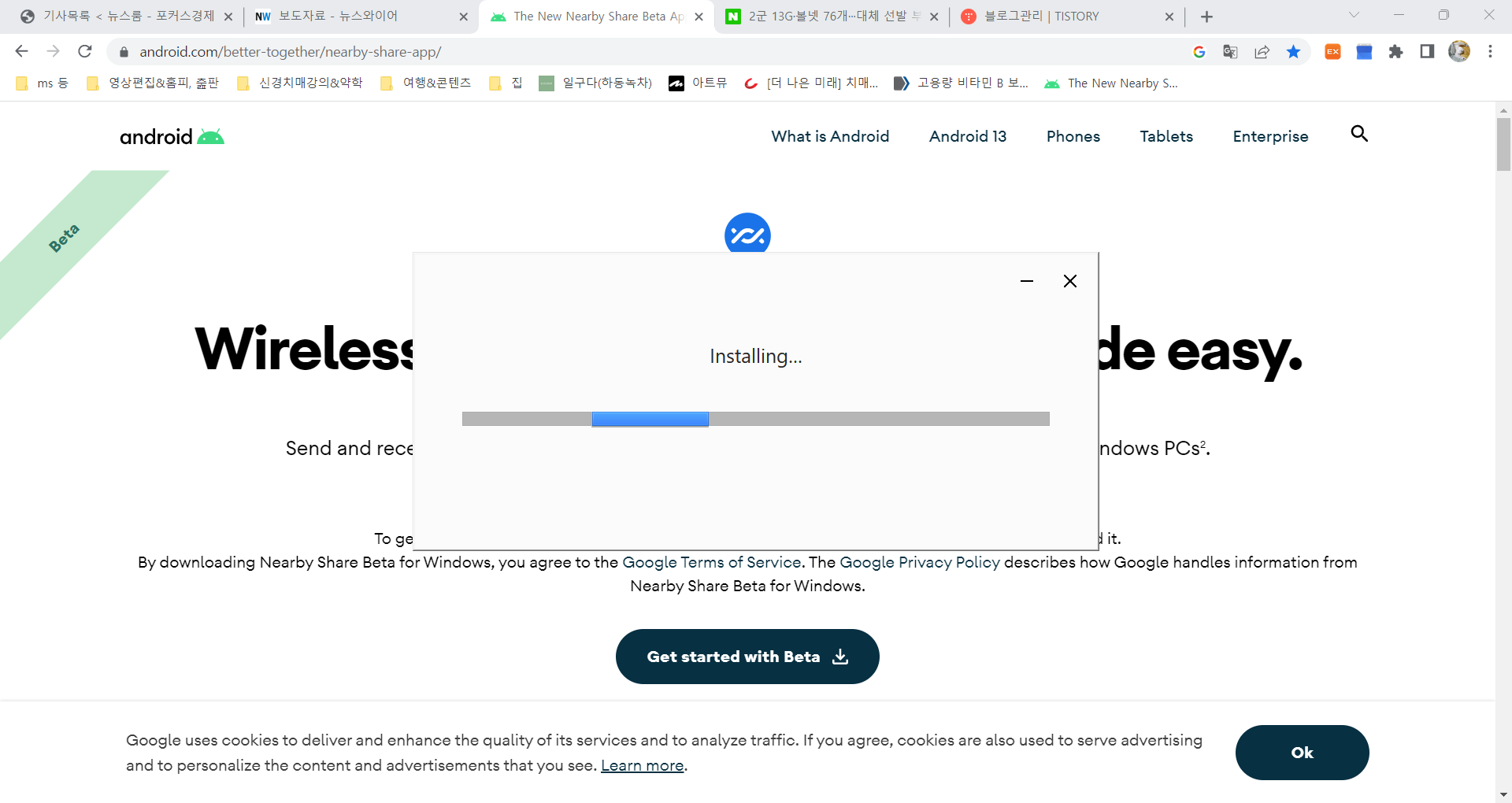Click the android logo
Image resolution: width=1512 pixels, height=803 pixels.
click(172, 137)
